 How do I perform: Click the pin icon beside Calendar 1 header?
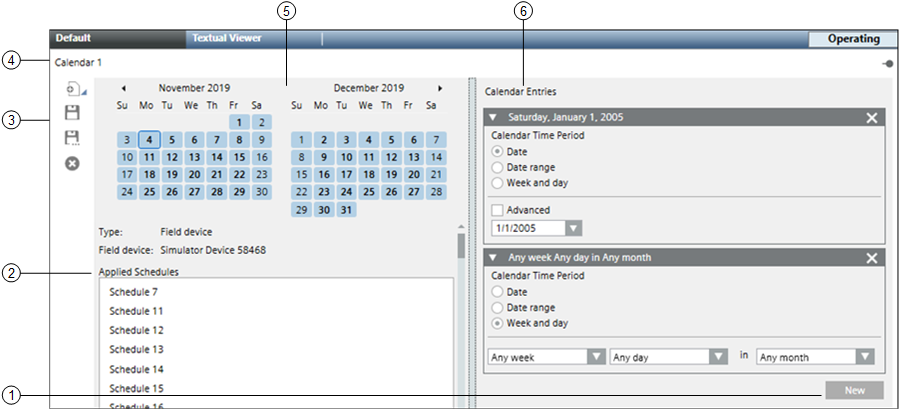pos(888,63)
